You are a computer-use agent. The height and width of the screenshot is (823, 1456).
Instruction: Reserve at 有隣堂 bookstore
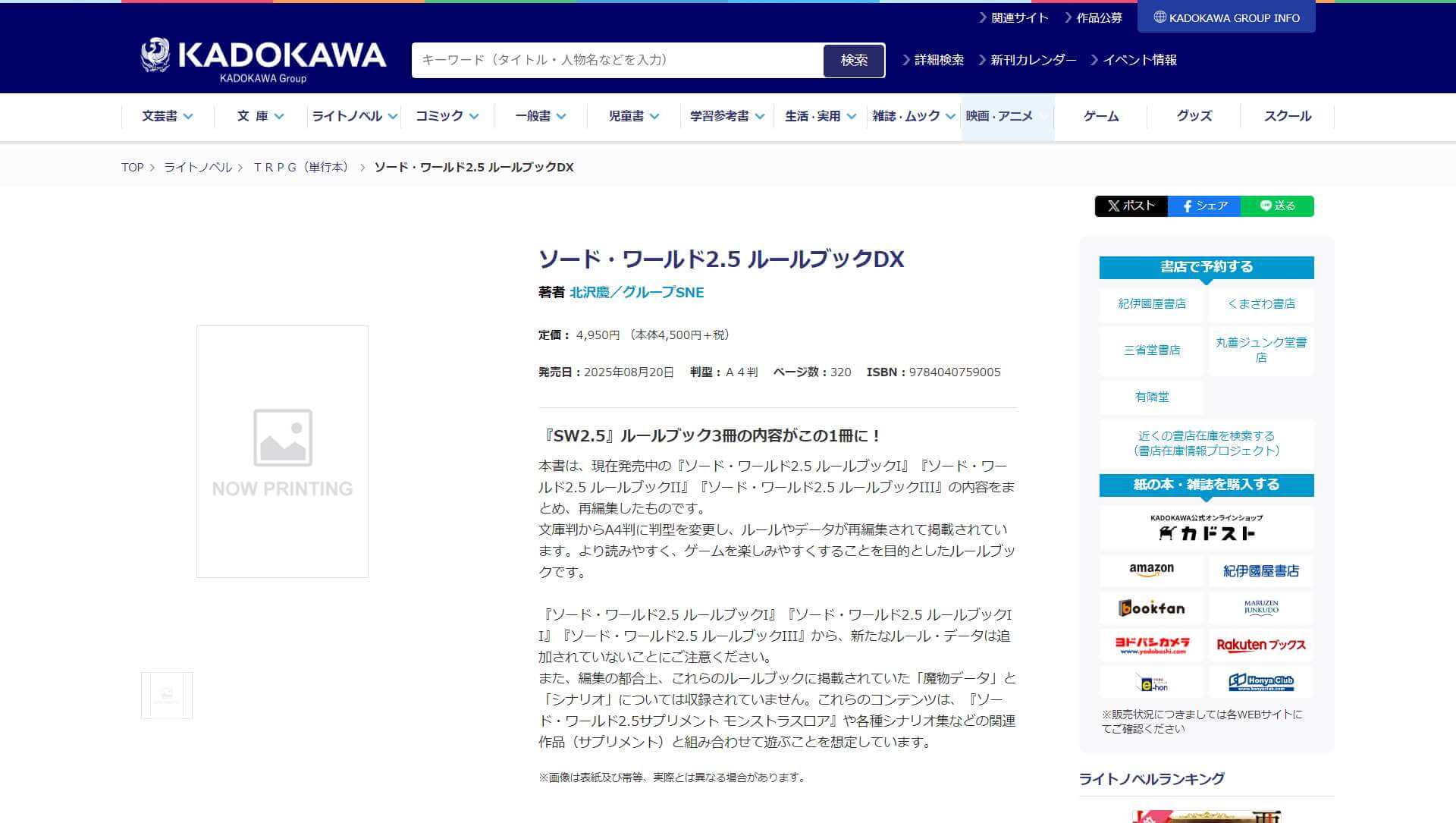[x=1151, y=397]
